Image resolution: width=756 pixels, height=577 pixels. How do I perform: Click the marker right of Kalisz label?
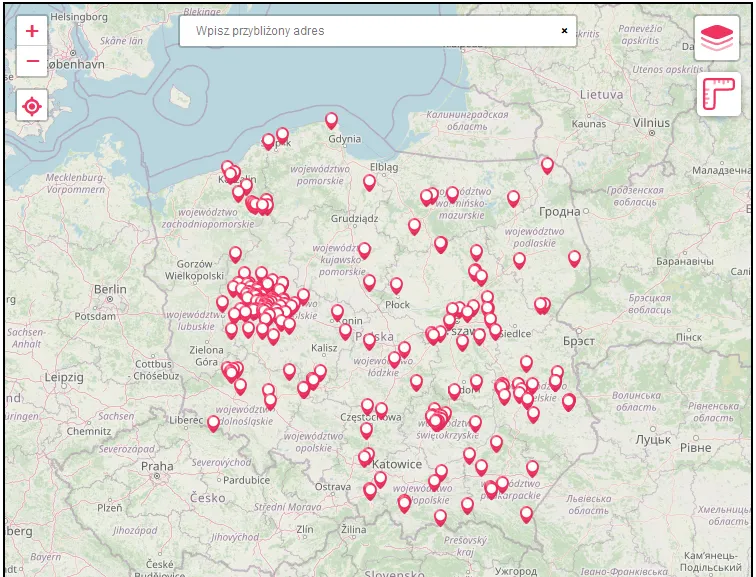click(x=345, y=330)
